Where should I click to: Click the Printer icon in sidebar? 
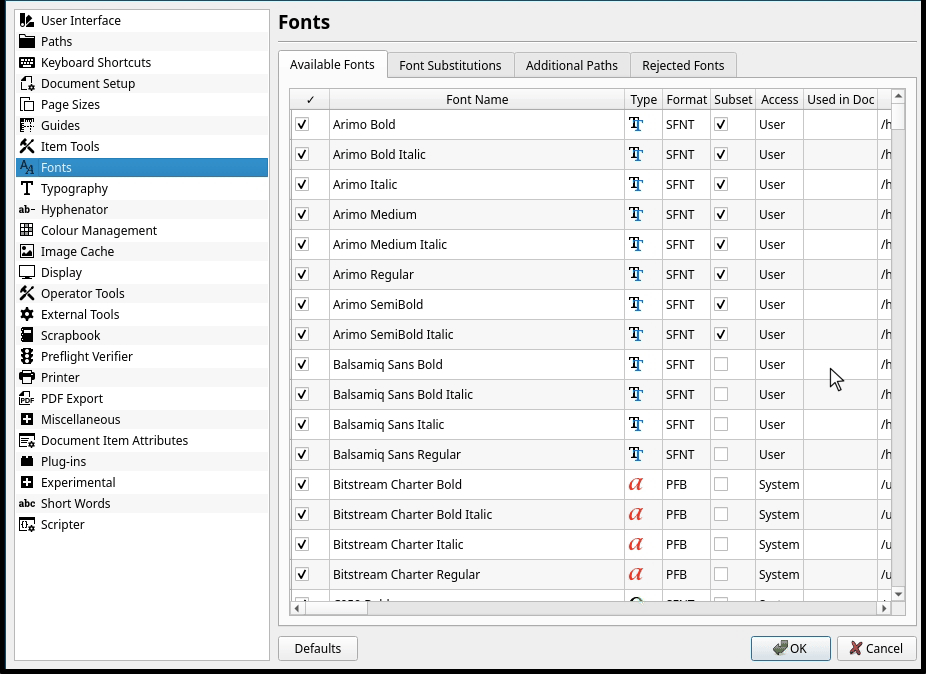click(27, 377)
